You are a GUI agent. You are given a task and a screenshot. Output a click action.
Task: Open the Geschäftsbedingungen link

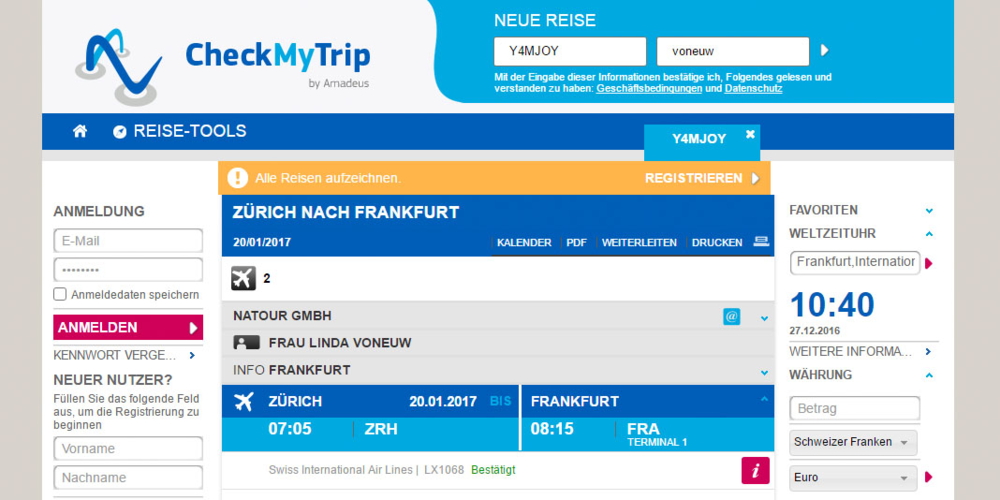click(650, 88)
